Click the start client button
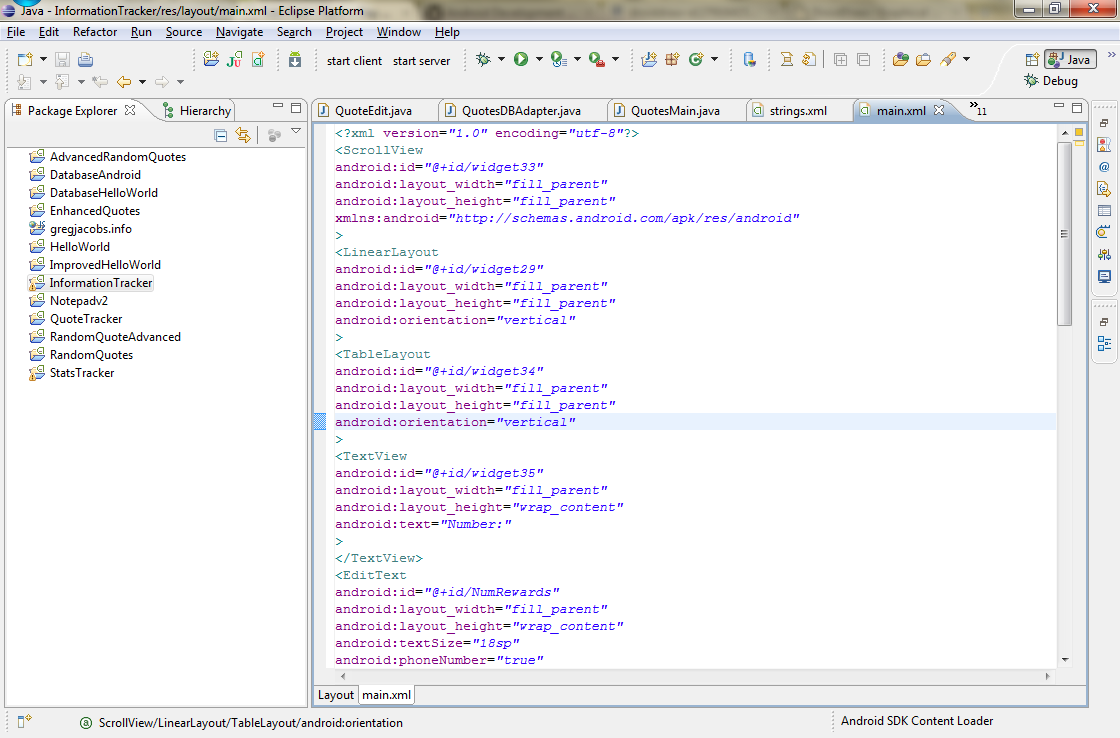The height and width of the screenshot is (738, 1120). coord(354,61)
